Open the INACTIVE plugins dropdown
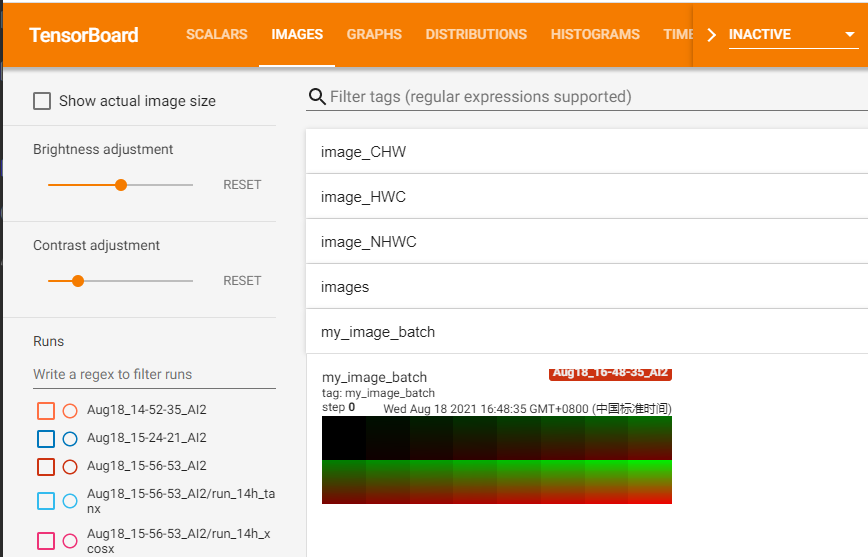Image resolution: width=868 pixels, height=557 pixels. (x=790, y=35)
